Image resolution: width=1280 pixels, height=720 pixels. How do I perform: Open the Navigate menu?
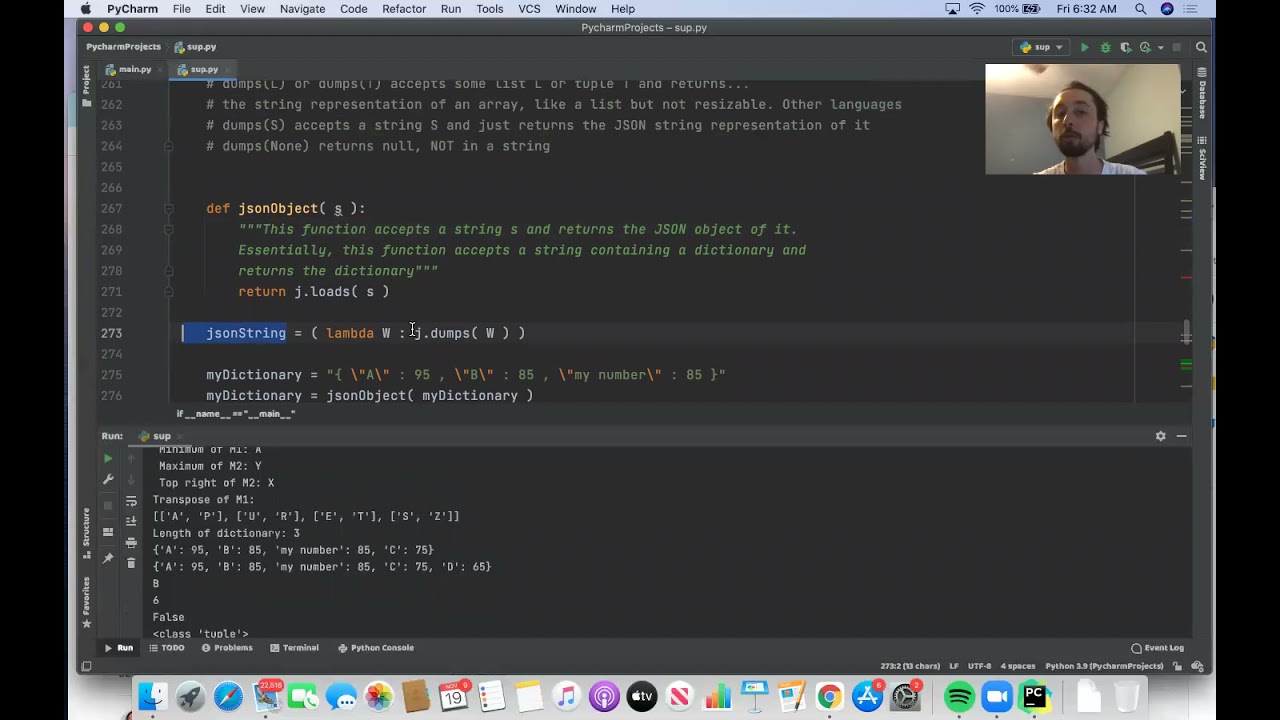(x=302, y=9)
